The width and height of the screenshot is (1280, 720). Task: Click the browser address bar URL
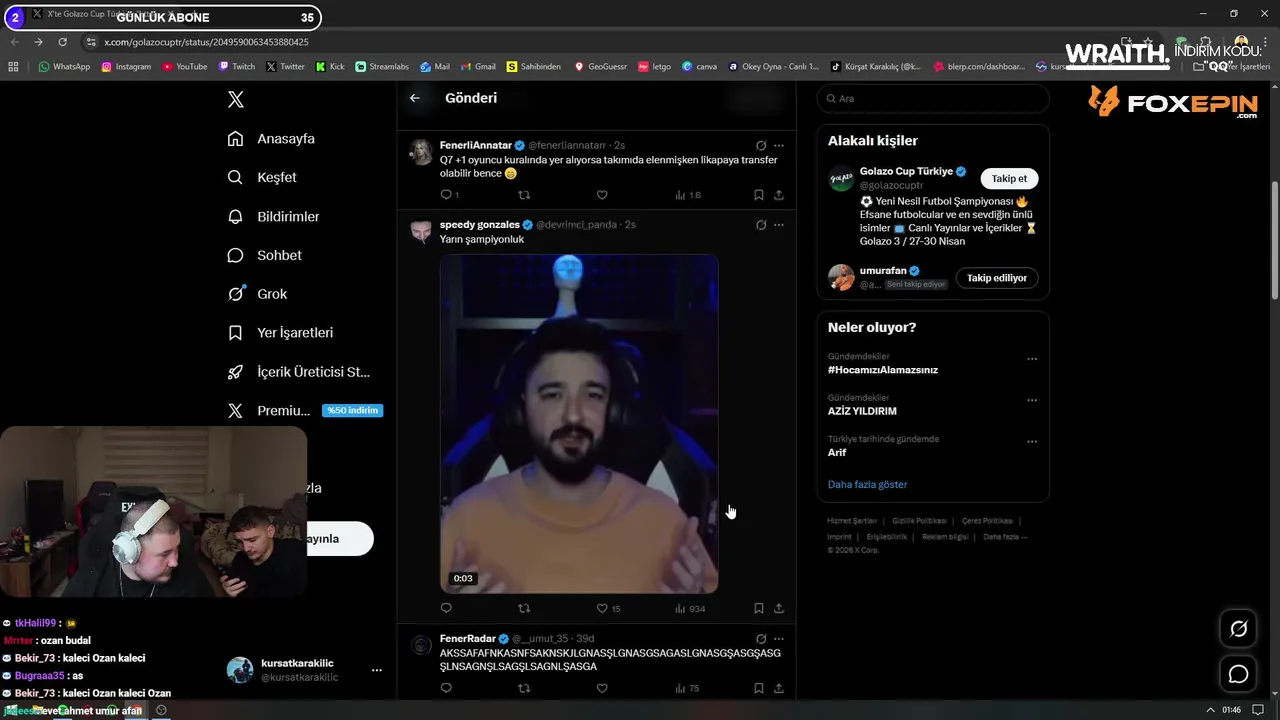point(206,42)
